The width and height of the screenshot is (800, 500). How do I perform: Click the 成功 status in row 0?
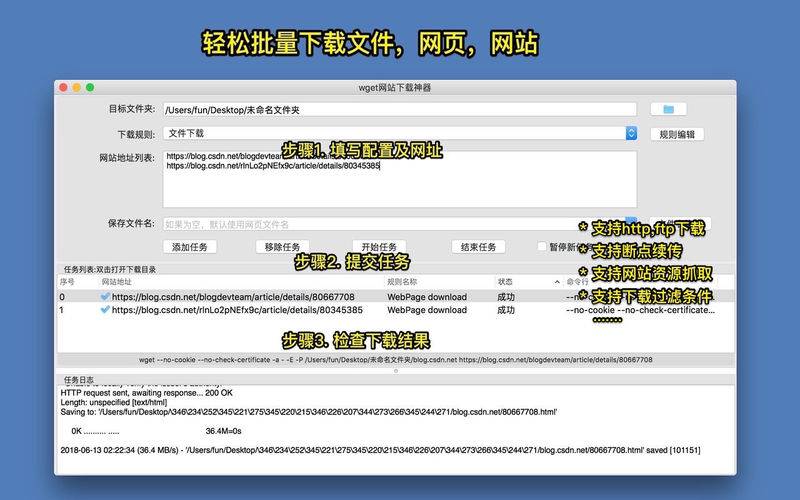(506, 297)
